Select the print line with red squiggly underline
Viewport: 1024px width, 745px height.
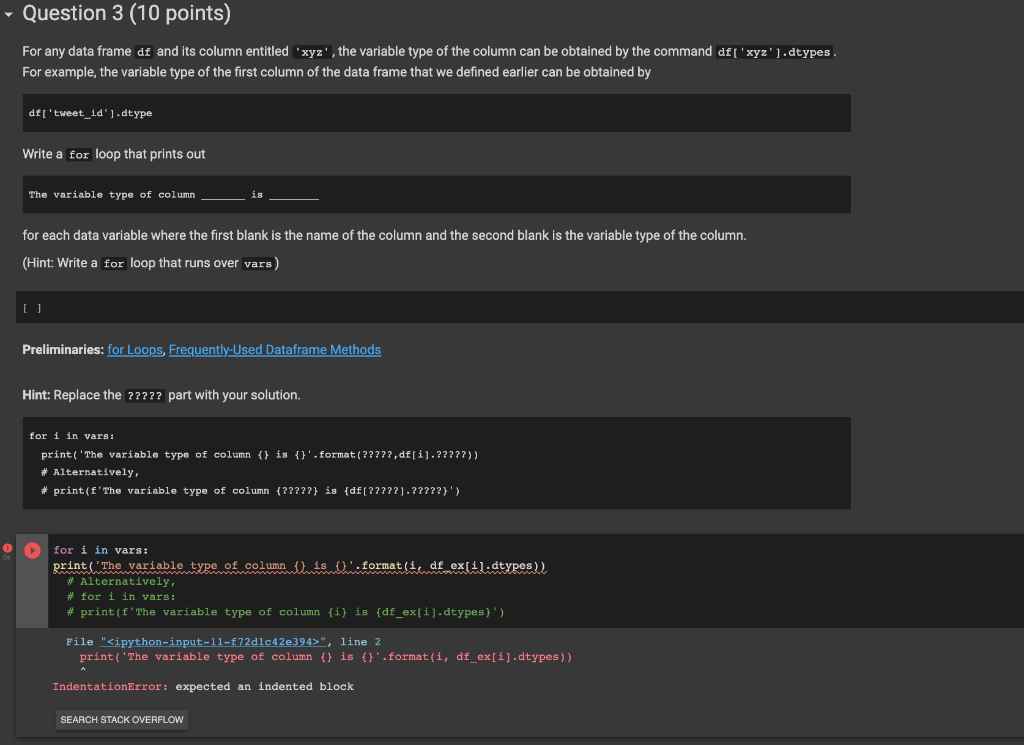click(299, 565)
